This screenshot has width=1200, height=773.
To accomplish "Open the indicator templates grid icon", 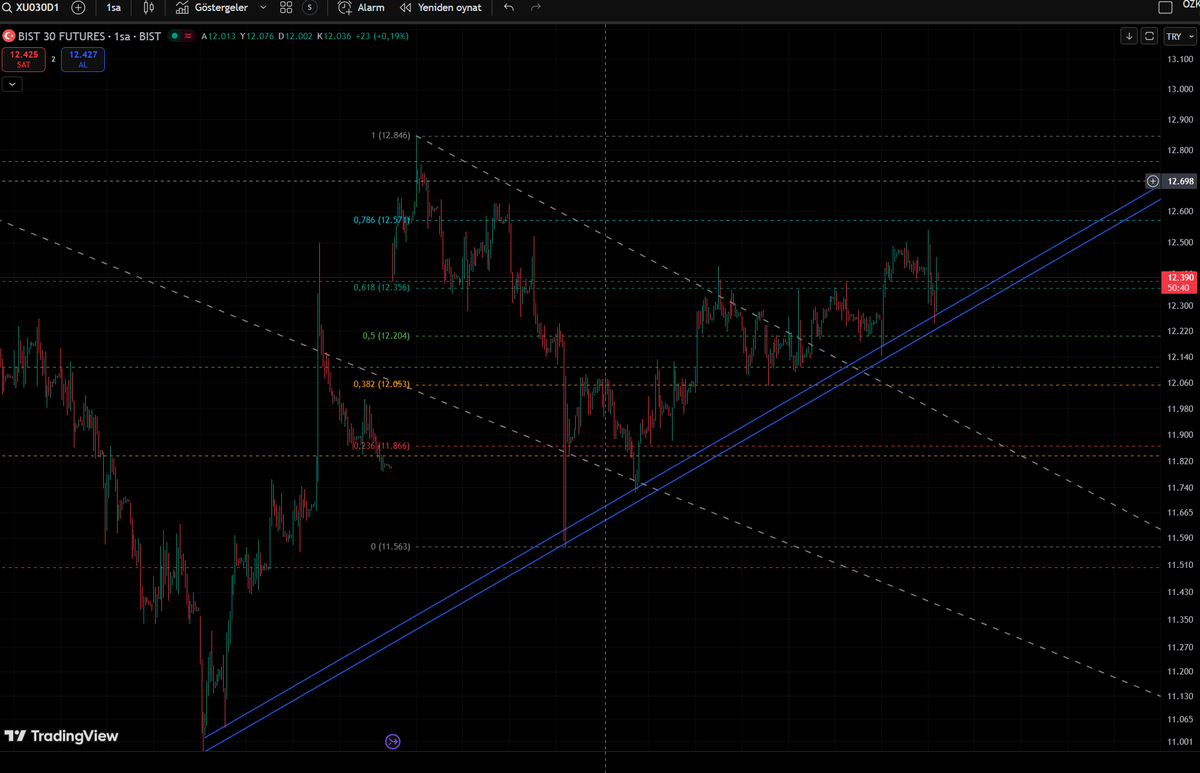I will 286,7.
